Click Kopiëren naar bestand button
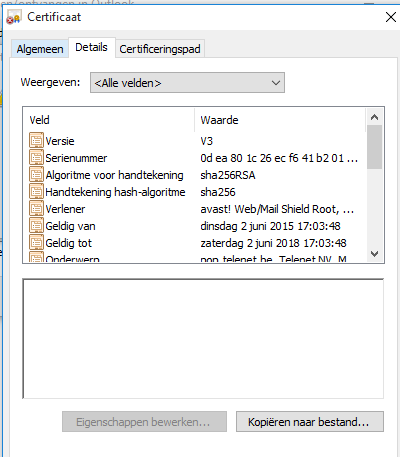This screenshot has height=457, width=400. click(x=310, y=422)
